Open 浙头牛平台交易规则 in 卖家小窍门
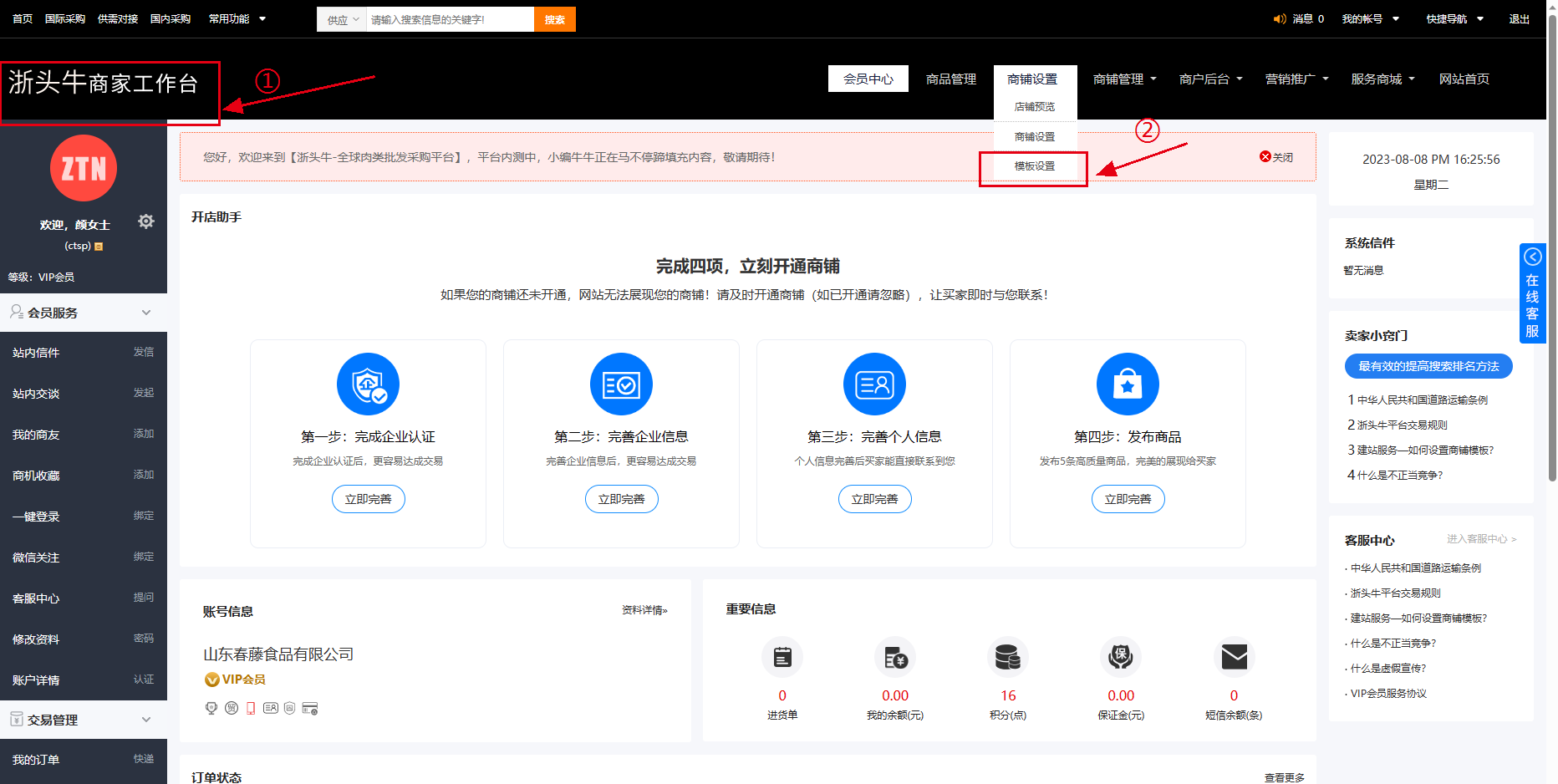Viewport: 1558px width, 784px height. click(1402, 425)
